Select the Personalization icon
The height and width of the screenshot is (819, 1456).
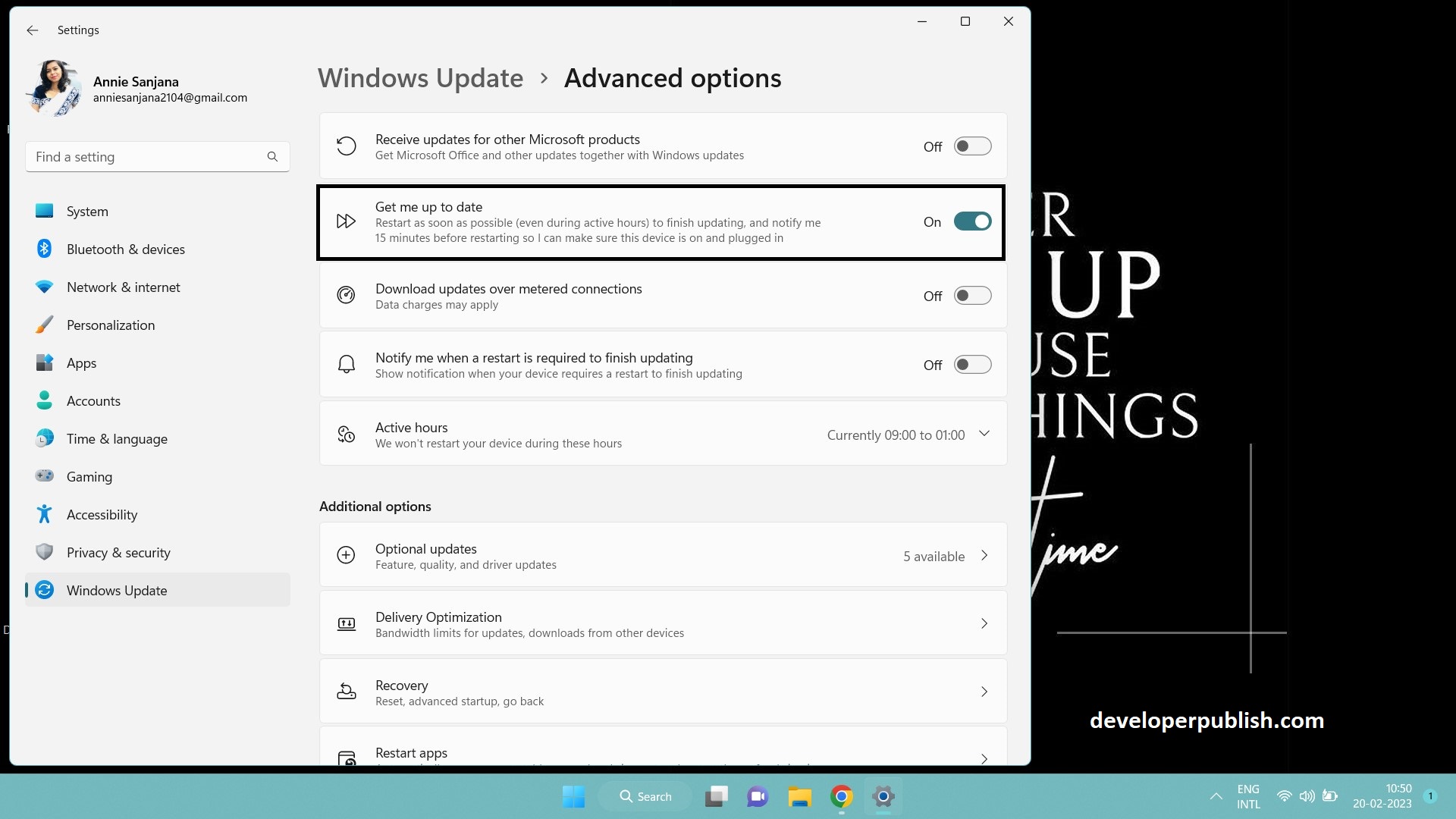tap(45, 325)
